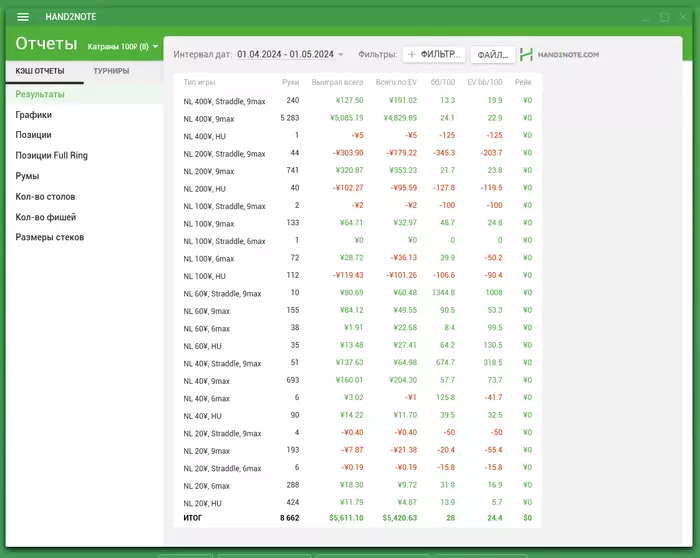
Task: Select date range 01.04.2024 - 01.05.2024
Action: pos(285,54)
